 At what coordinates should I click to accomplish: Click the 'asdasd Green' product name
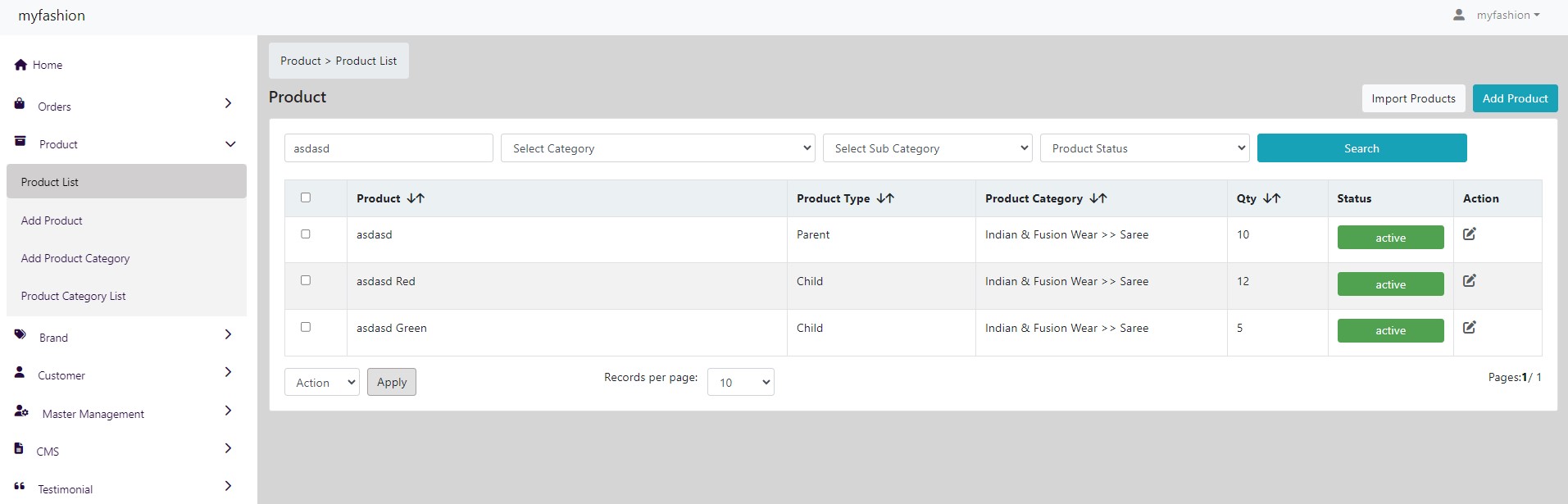(391, 328)
